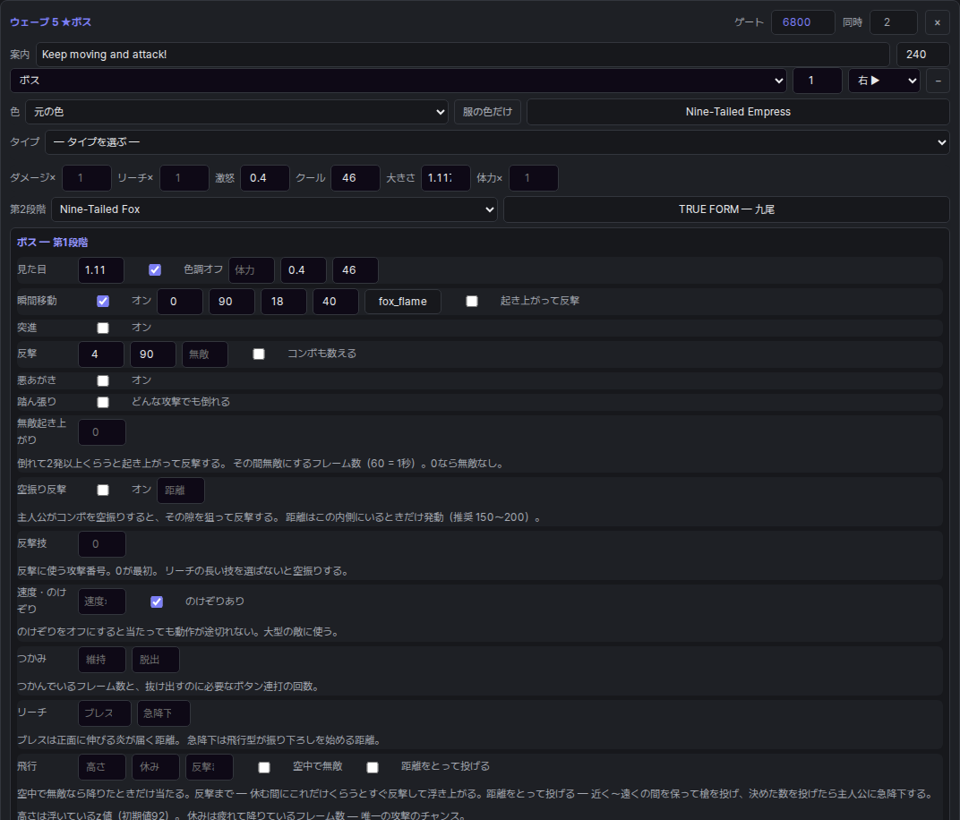This screenshot has height=820, width=960.
Task: Click the field showing 240
Action: click(923, 55)
